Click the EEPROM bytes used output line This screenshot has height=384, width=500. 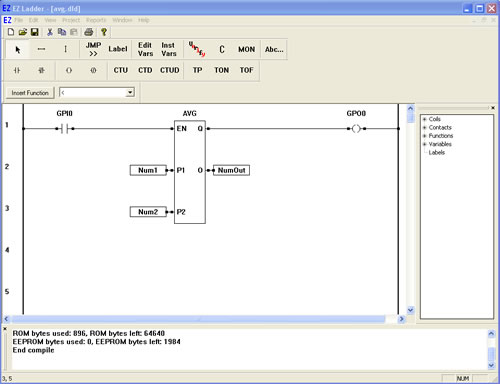point(97,342)
